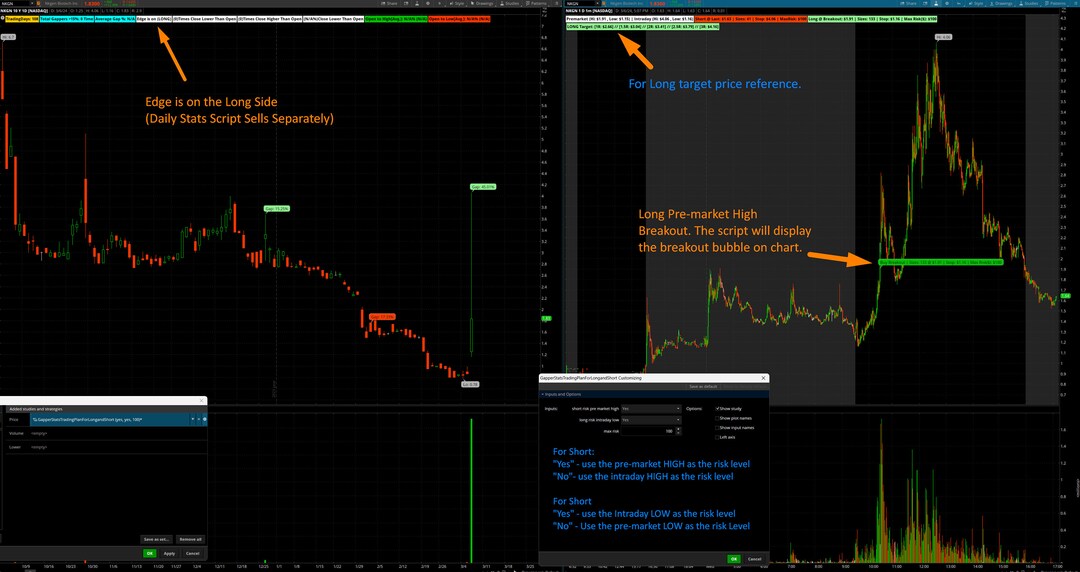Click the red Gap: 17.35% bubble

382,316
